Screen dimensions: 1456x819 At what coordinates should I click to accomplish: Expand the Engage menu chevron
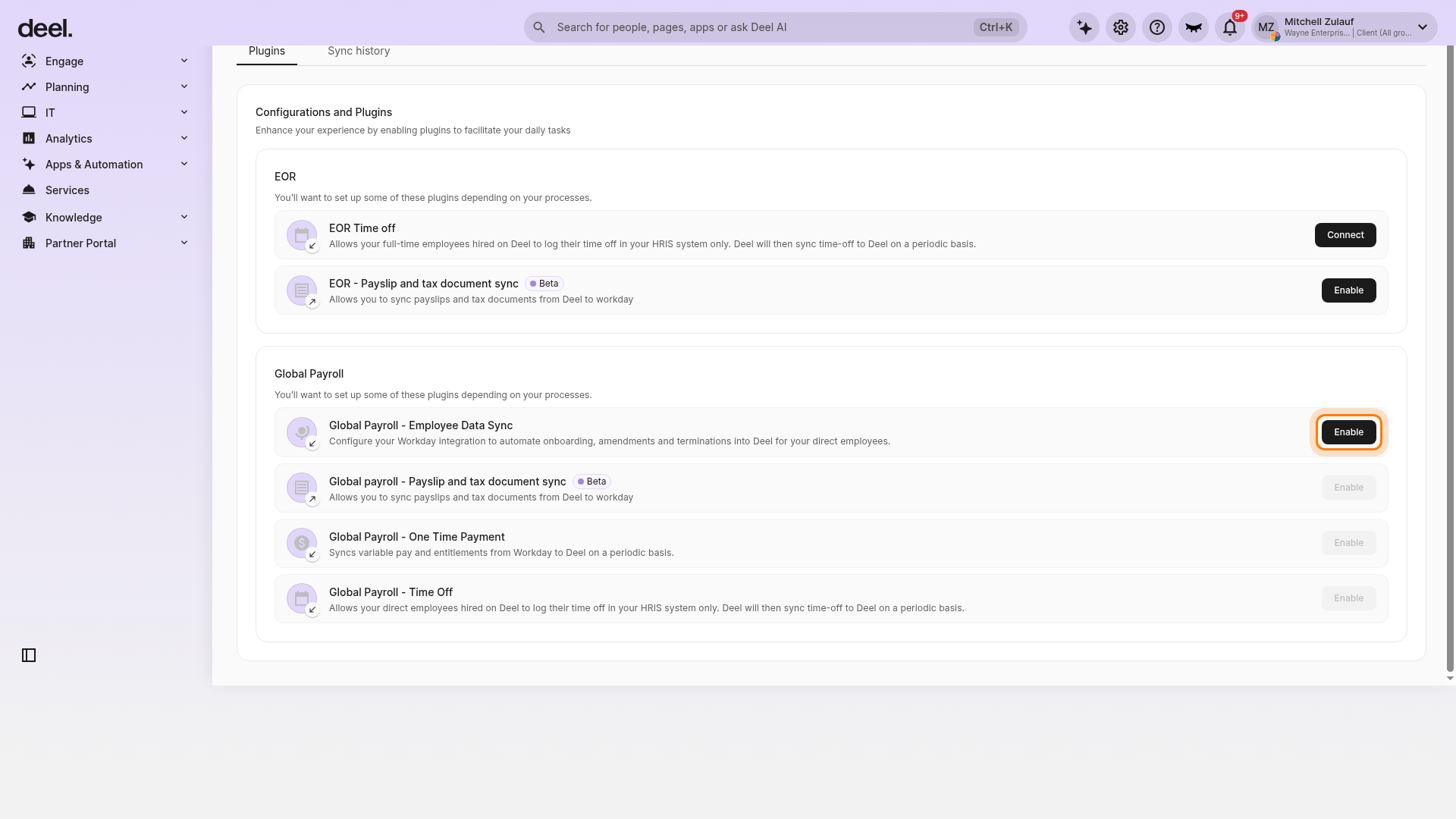pos(184,61)
